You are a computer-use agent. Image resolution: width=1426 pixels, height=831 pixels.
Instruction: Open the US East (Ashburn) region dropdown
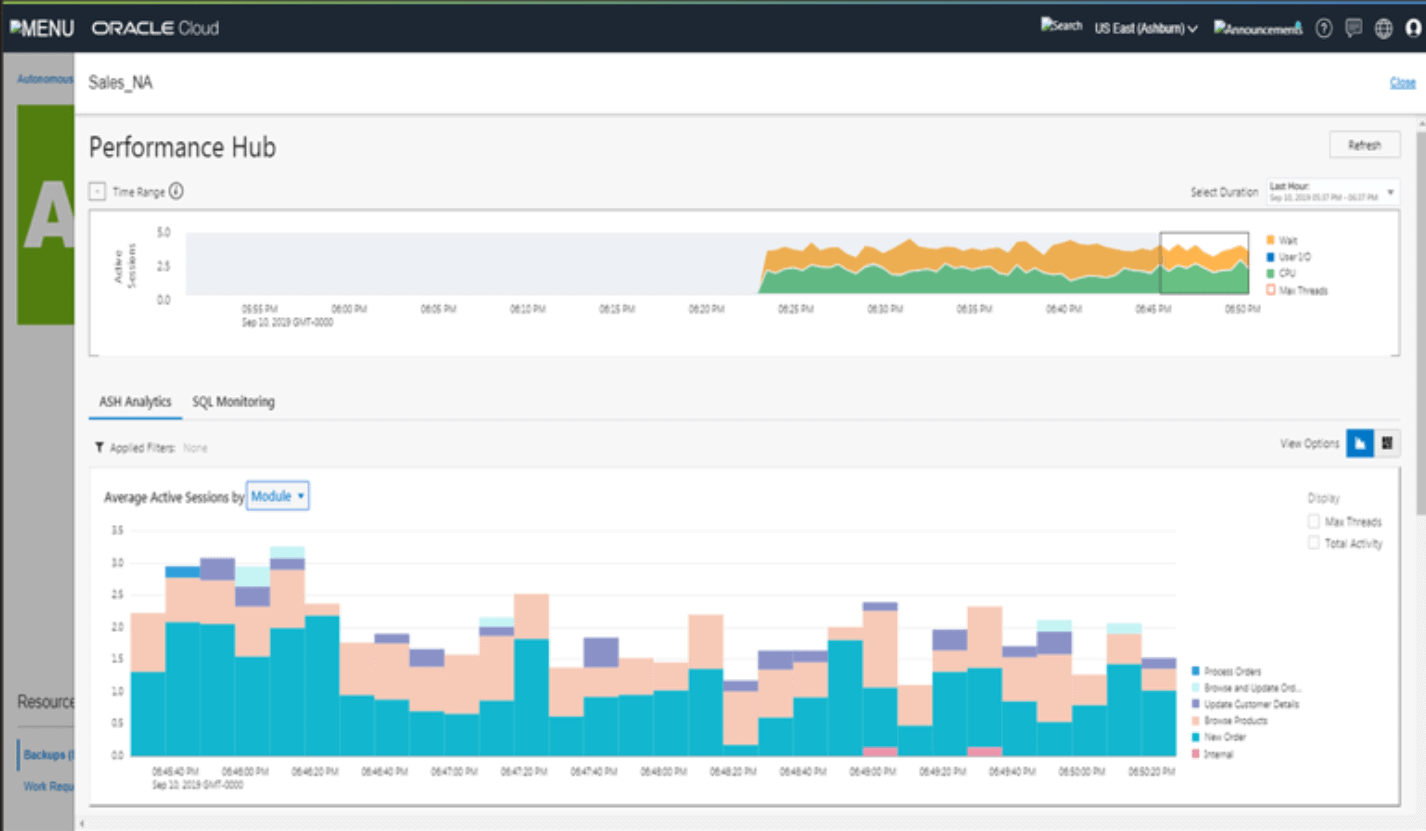1146,28
